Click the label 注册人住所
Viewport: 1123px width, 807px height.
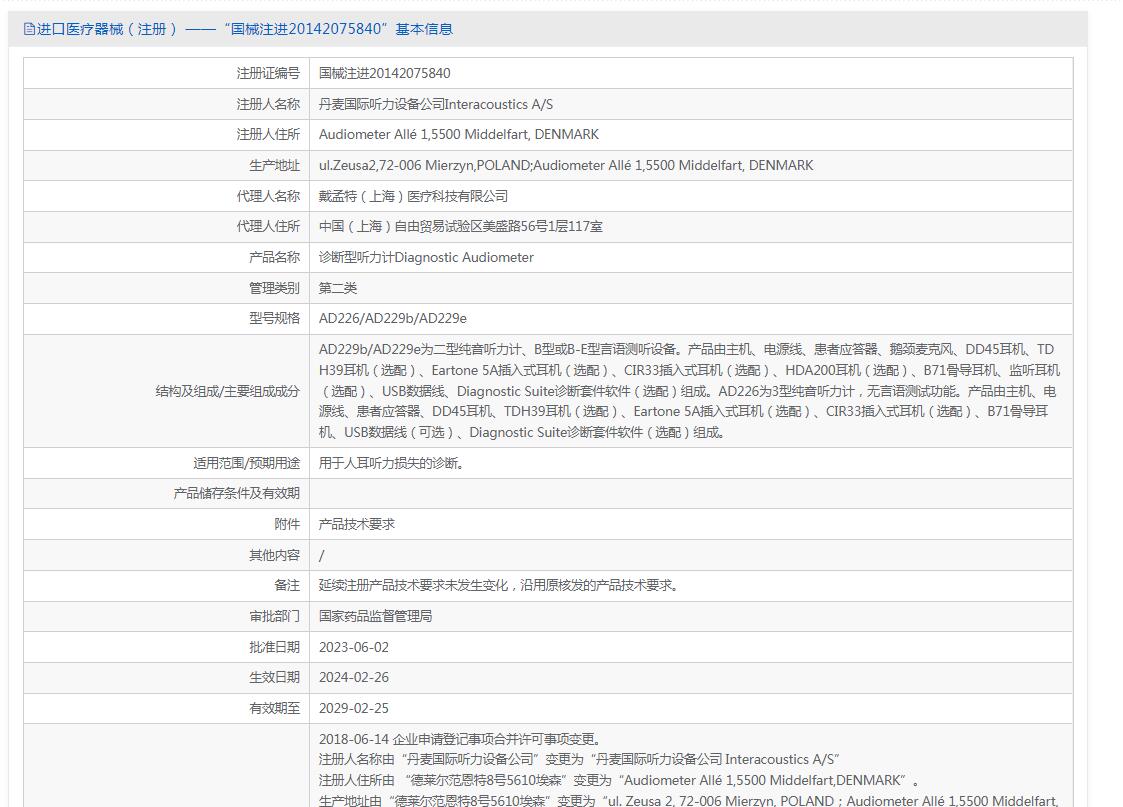pos(268,135)
